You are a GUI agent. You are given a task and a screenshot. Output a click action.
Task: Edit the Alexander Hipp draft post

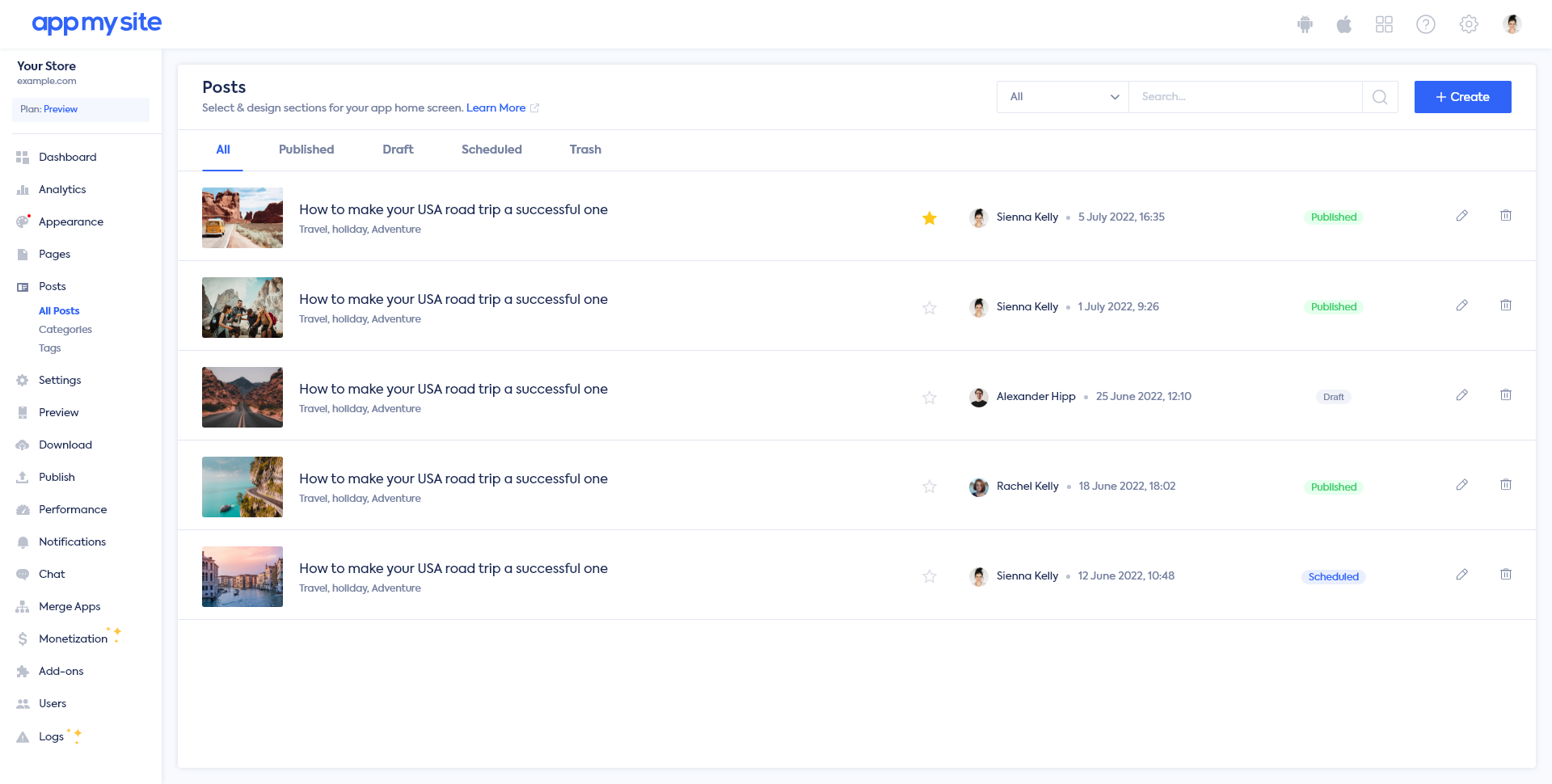click(x=1461, y=395)
